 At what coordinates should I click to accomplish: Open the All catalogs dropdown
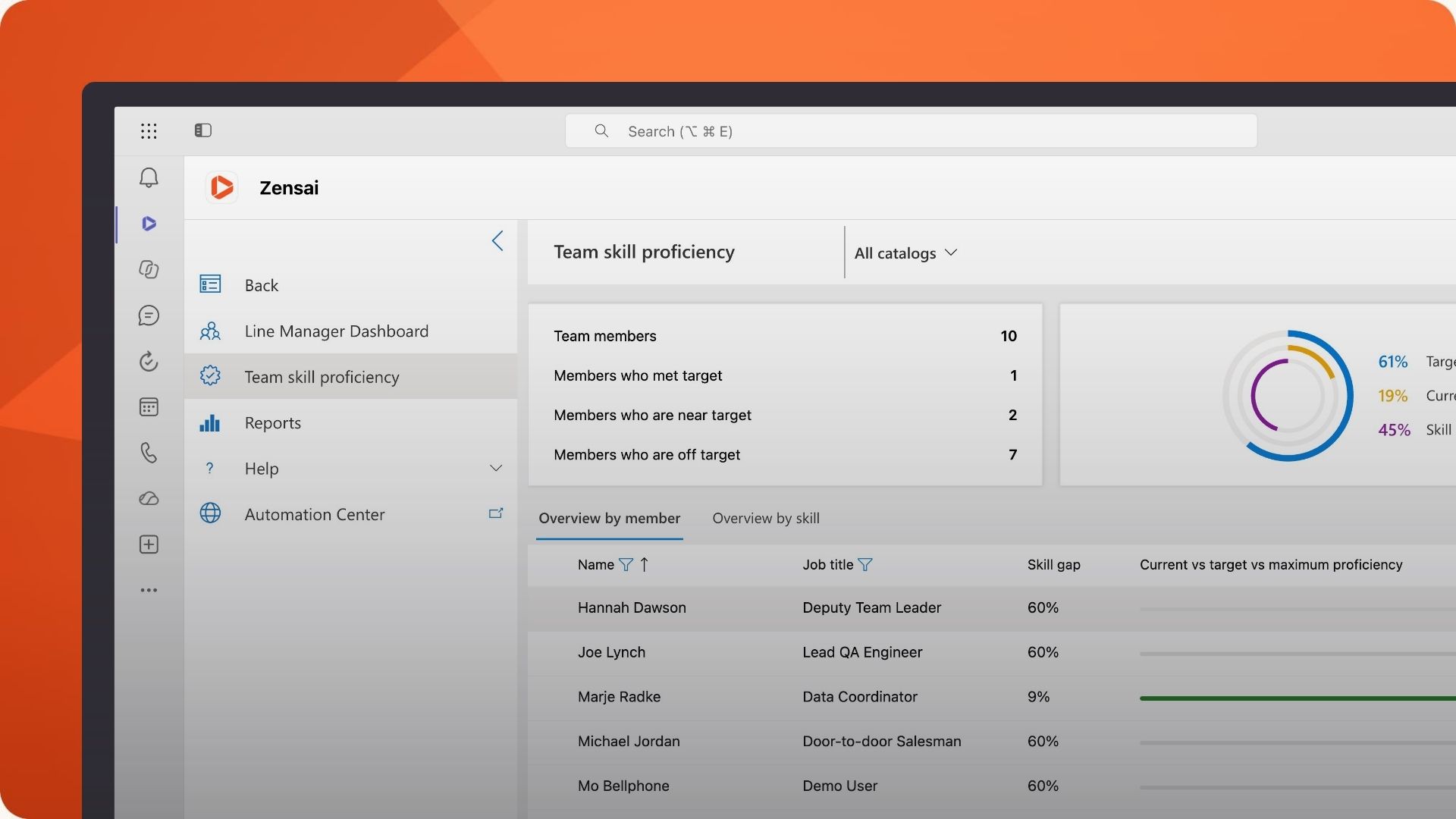coord(905,253)
